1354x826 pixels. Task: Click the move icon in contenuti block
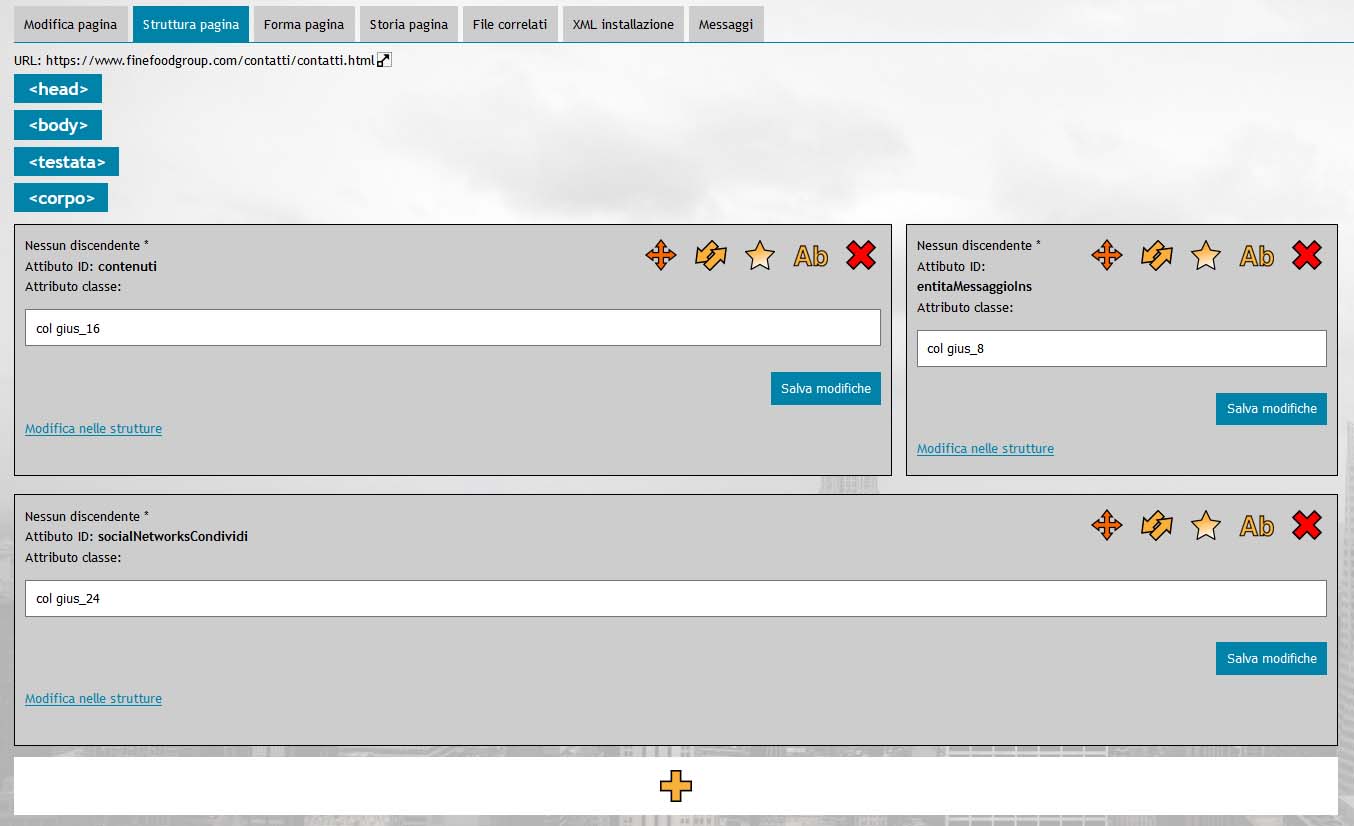coord(661,256)
